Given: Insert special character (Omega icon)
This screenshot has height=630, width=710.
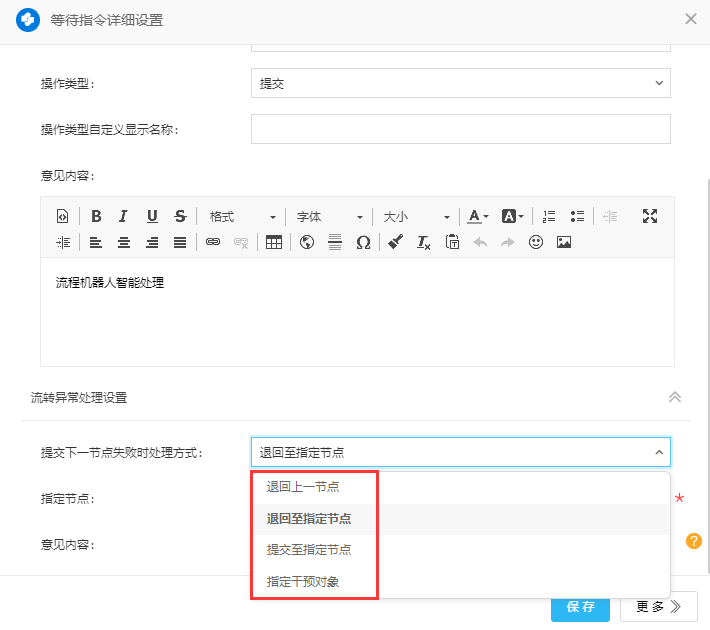Looking at the screenshot, I should [x=363, y=242].
